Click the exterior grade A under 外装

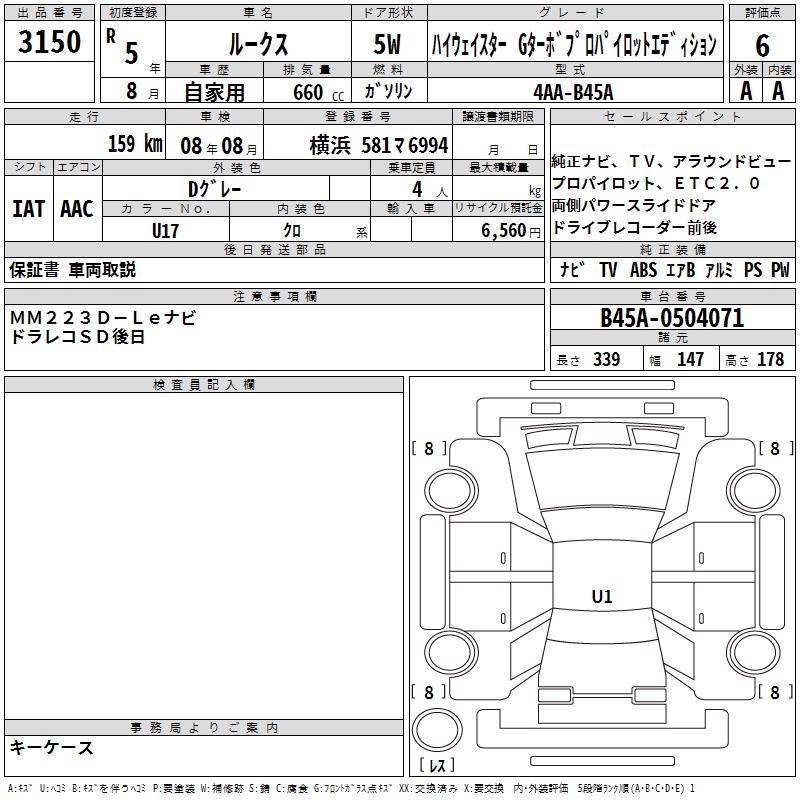746,91
